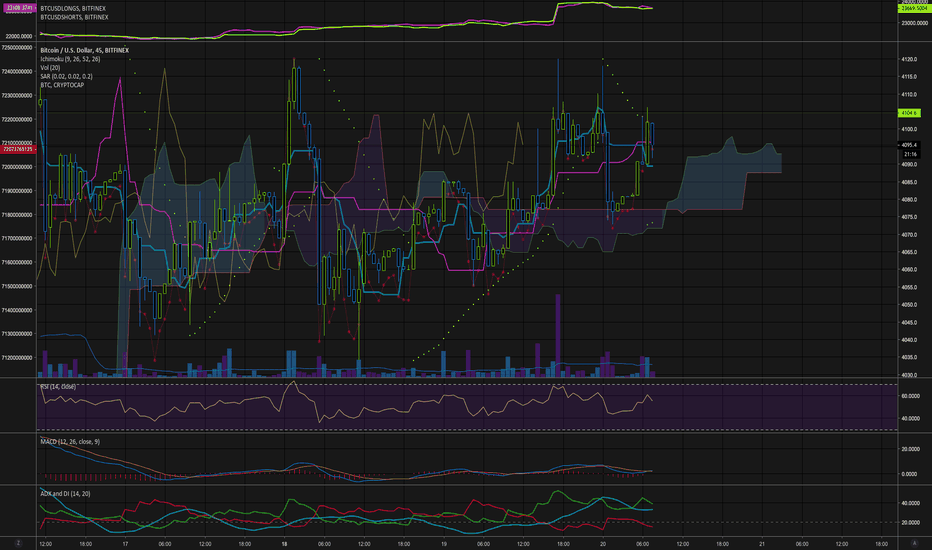Click the SAR (0.02, 0.02, 0.2) indicator label

click(66, 76)
